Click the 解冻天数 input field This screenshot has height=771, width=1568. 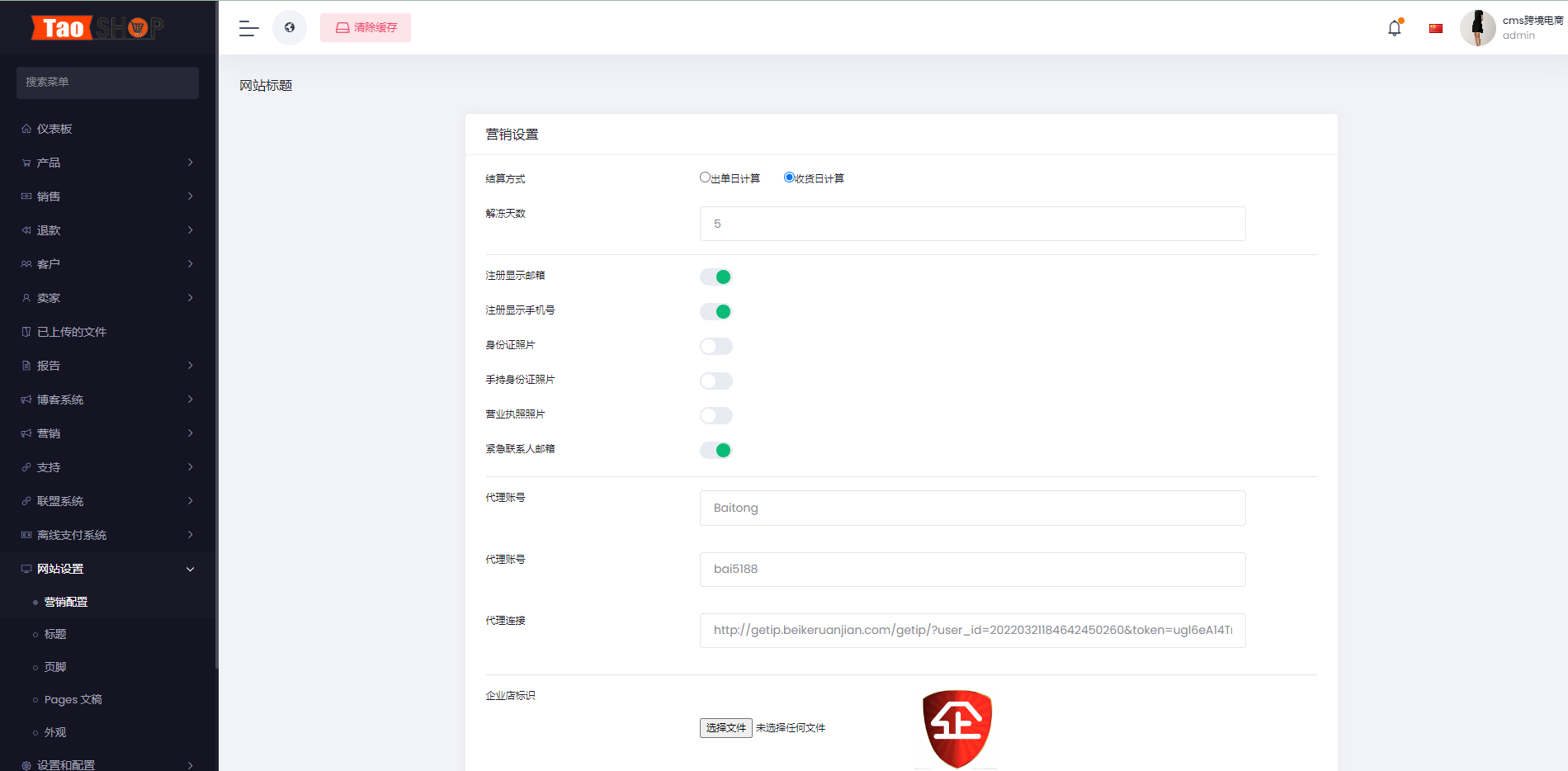pyautogui.click(x=972, y=224)
